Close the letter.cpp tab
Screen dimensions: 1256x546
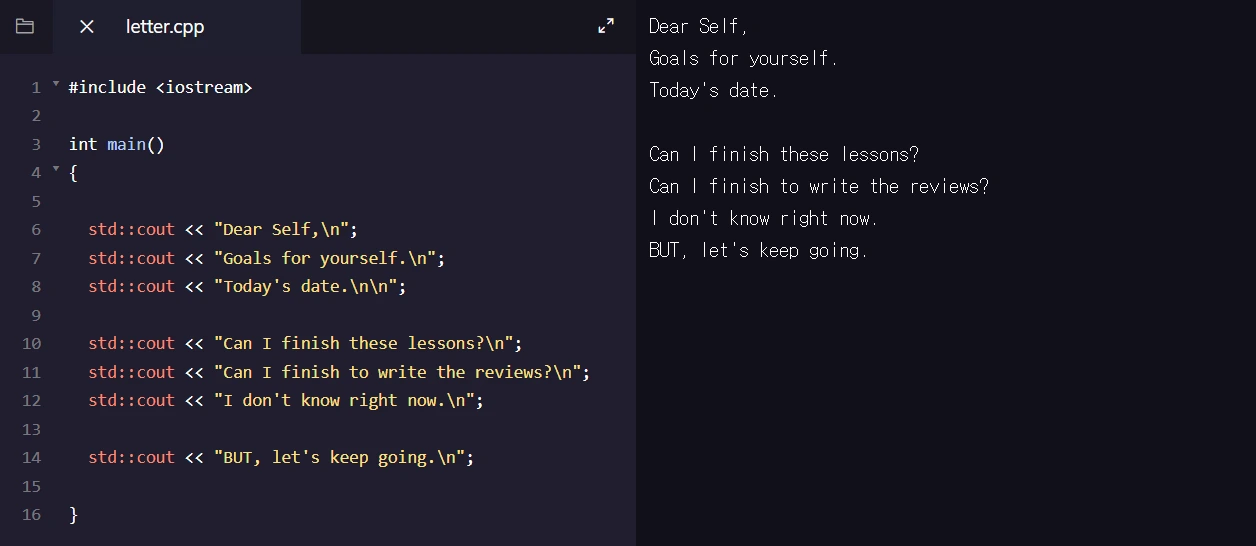coord(87,27)
